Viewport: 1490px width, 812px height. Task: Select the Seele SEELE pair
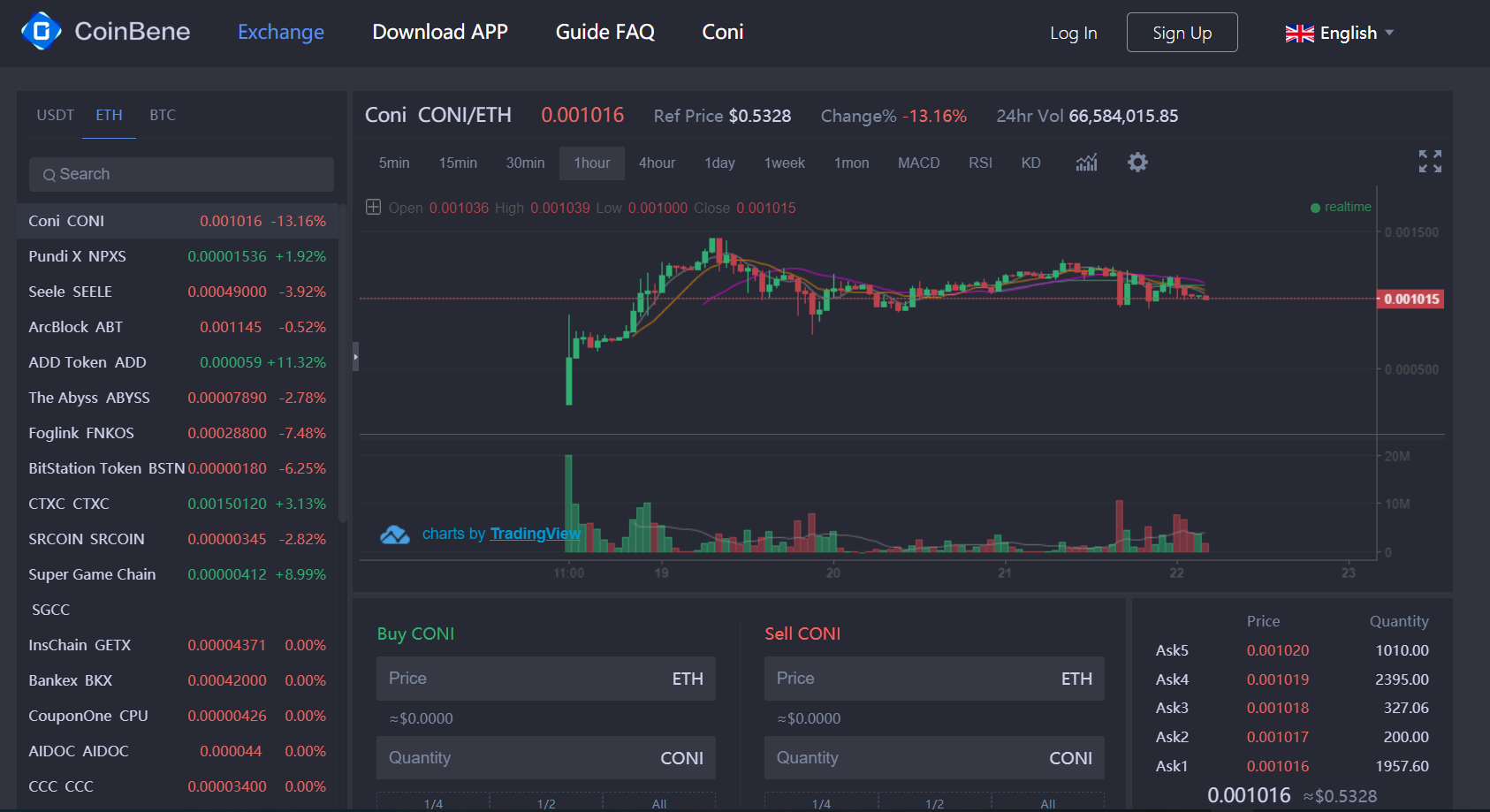(178, 292)
